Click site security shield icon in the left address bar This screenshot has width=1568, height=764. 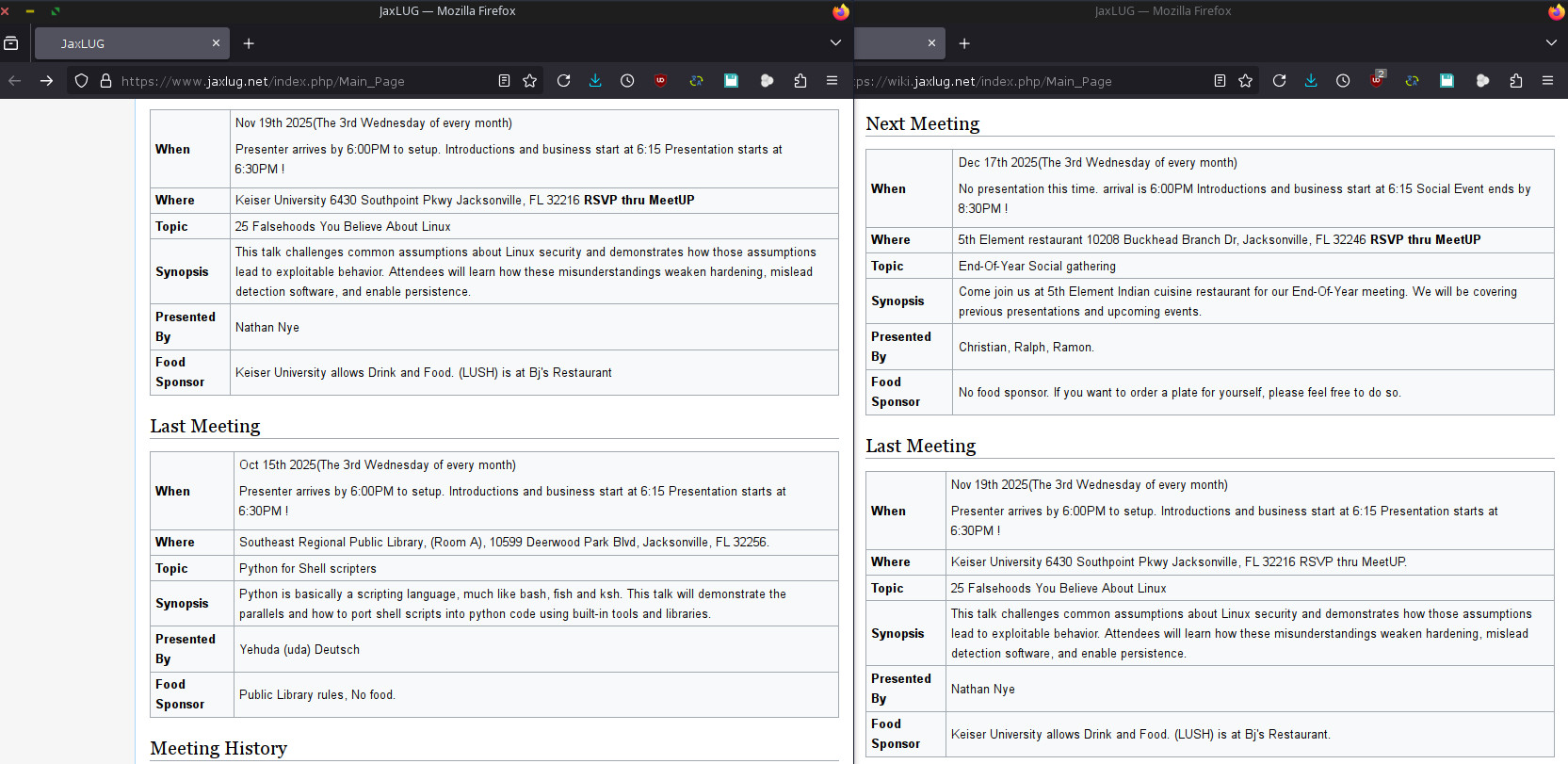pyautogui.click(x=82, y=81)
